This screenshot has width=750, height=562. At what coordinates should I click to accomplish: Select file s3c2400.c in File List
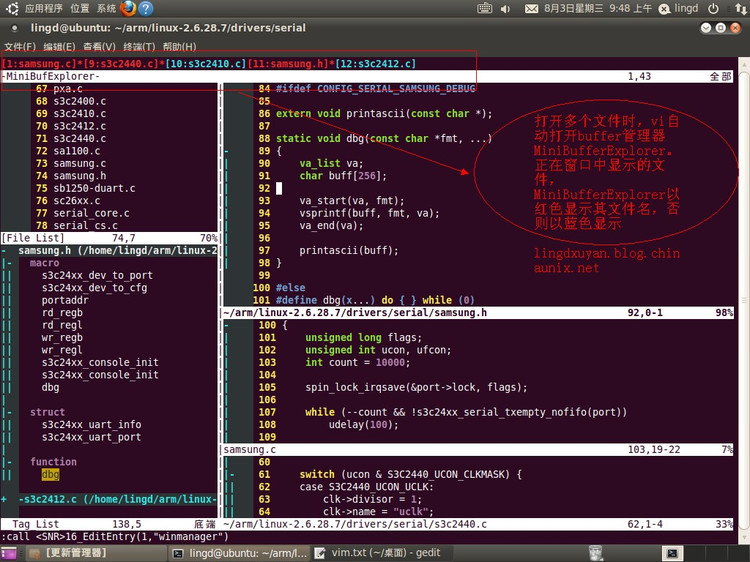coord(80,101)
